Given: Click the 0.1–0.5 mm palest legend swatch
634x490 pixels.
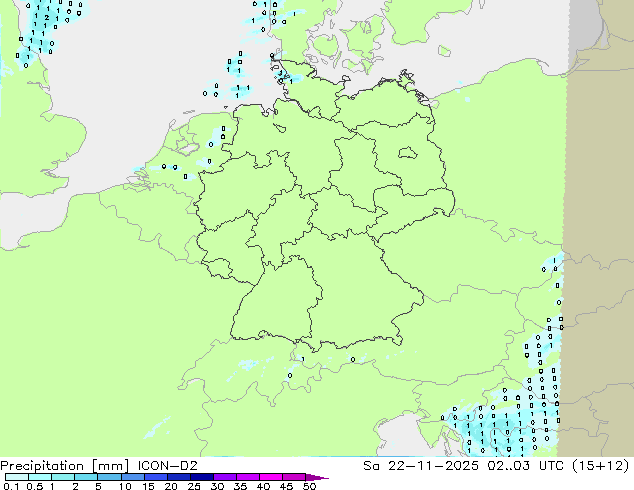Looking at the screenshot, I should [x=17, y=477].
